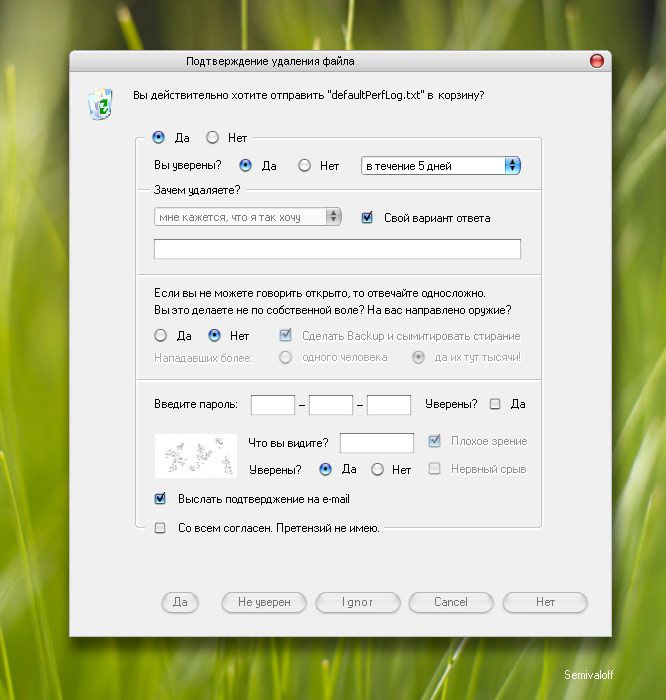The height and width of the screenshot is (700, 666).
Task: Select 'Да' under the weapon question
Action: click(160, 335)
